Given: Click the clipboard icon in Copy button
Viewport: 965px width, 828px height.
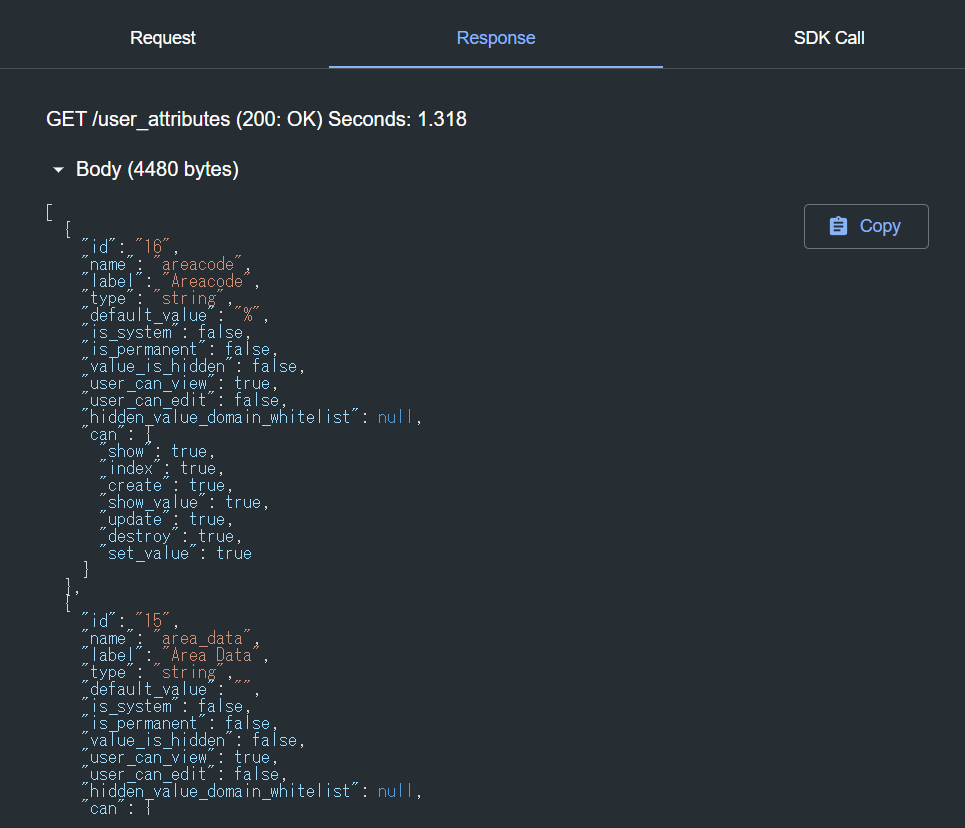Looking at the screenshot, I should tap(838, 226).
